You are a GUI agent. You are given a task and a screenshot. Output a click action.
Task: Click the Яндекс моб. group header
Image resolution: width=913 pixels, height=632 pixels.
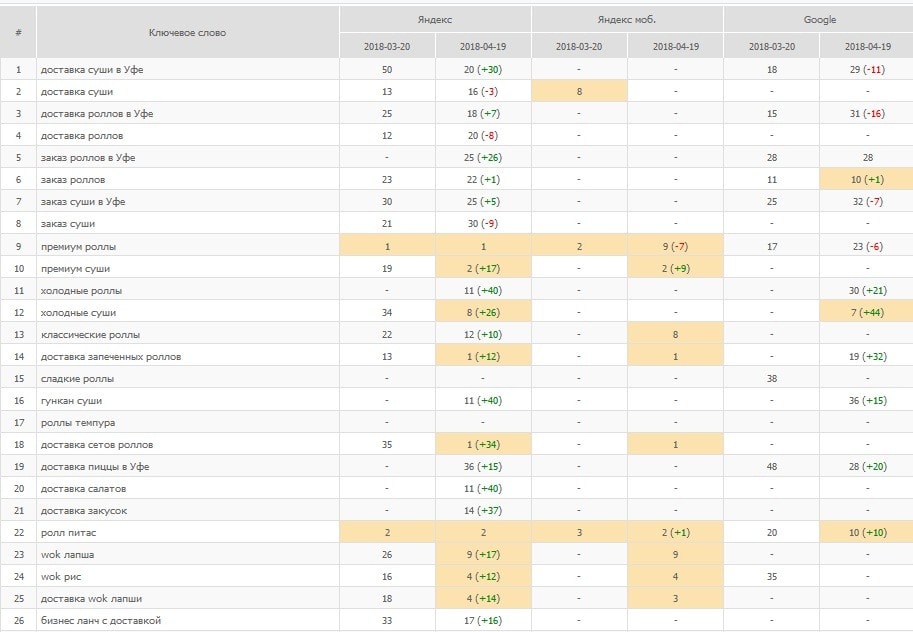(627, 19)
